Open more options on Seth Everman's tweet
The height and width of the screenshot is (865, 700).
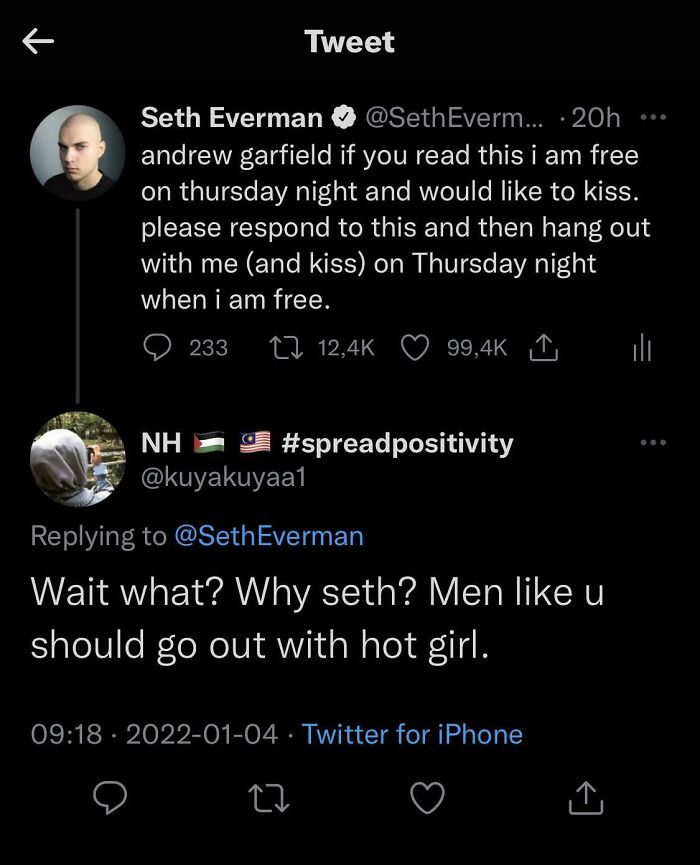pos(652,118)
